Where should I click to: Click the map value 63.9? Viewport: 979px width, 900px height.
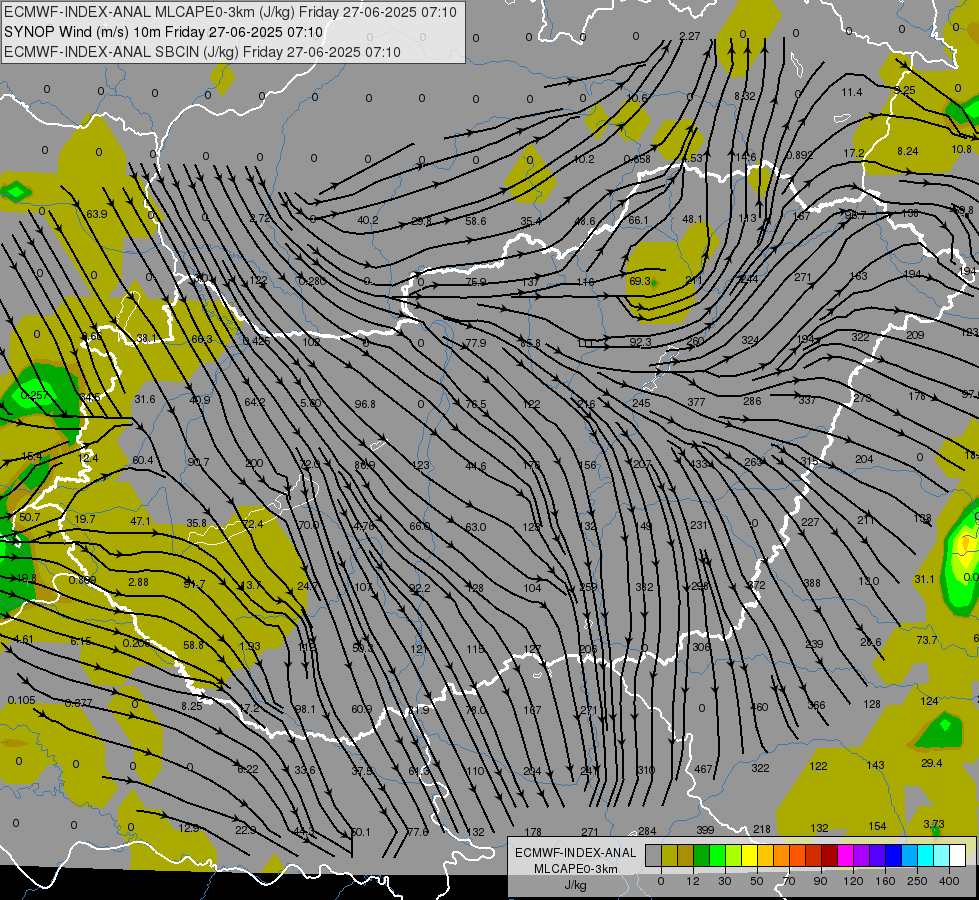pyautogui.click(x=97, y=214)
